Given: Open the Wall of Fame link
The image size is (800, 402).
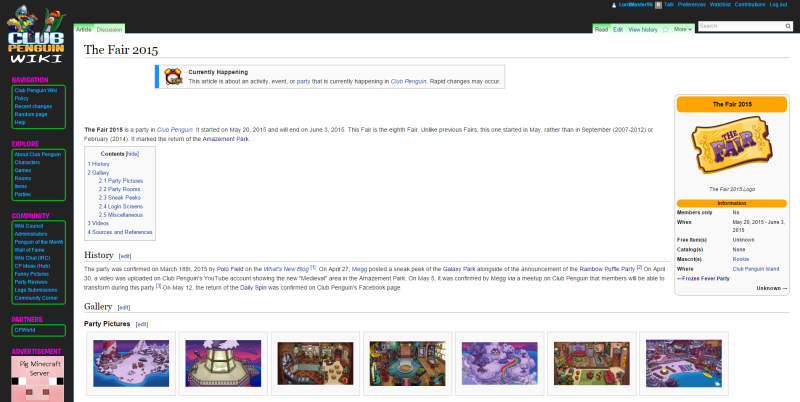Looking at the screenshot, I should click(x=29, y=250).
